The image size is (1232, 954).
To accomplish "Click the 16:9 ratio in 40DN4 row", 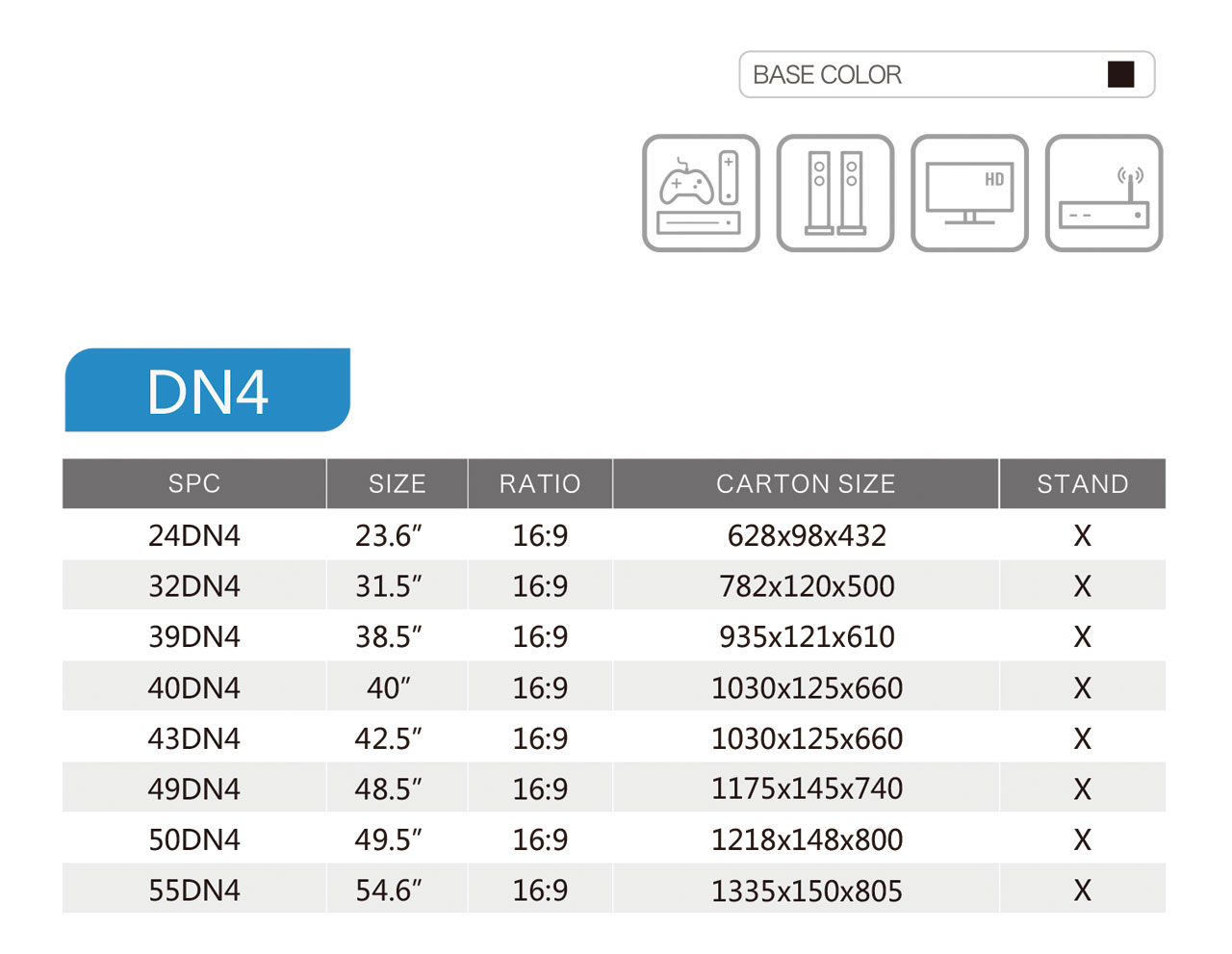I will click(540, 688).
